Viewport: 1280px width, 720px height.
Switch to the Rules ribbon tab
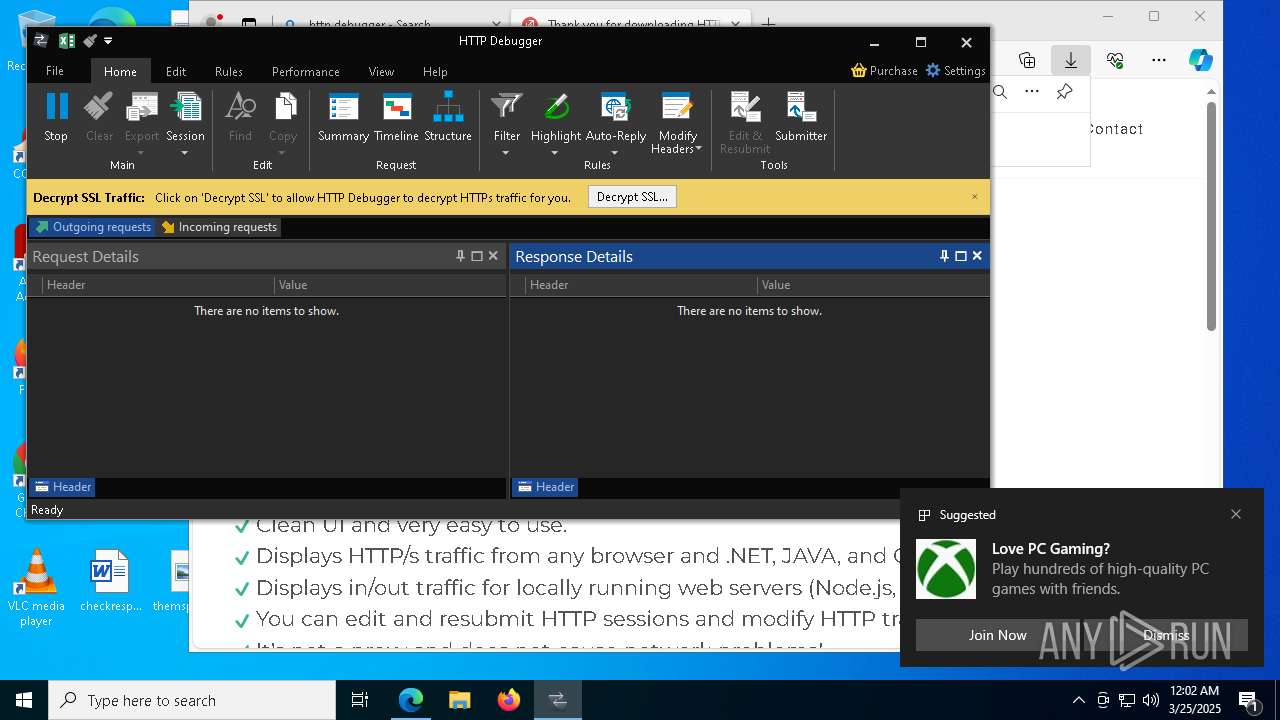click(229, 71)
